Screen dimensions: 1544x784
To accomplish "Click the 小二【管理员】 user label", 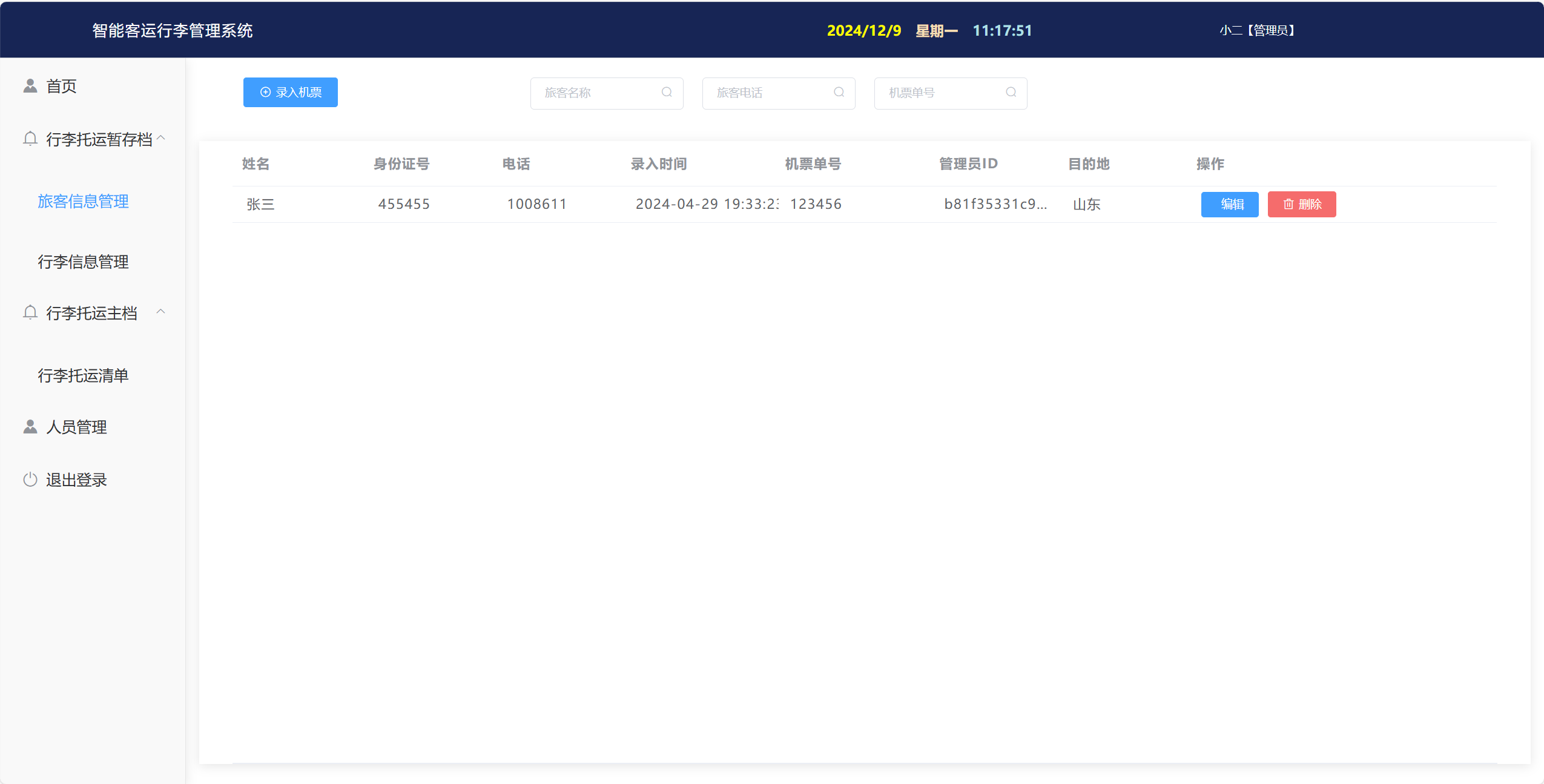I will pos(1257,30).
